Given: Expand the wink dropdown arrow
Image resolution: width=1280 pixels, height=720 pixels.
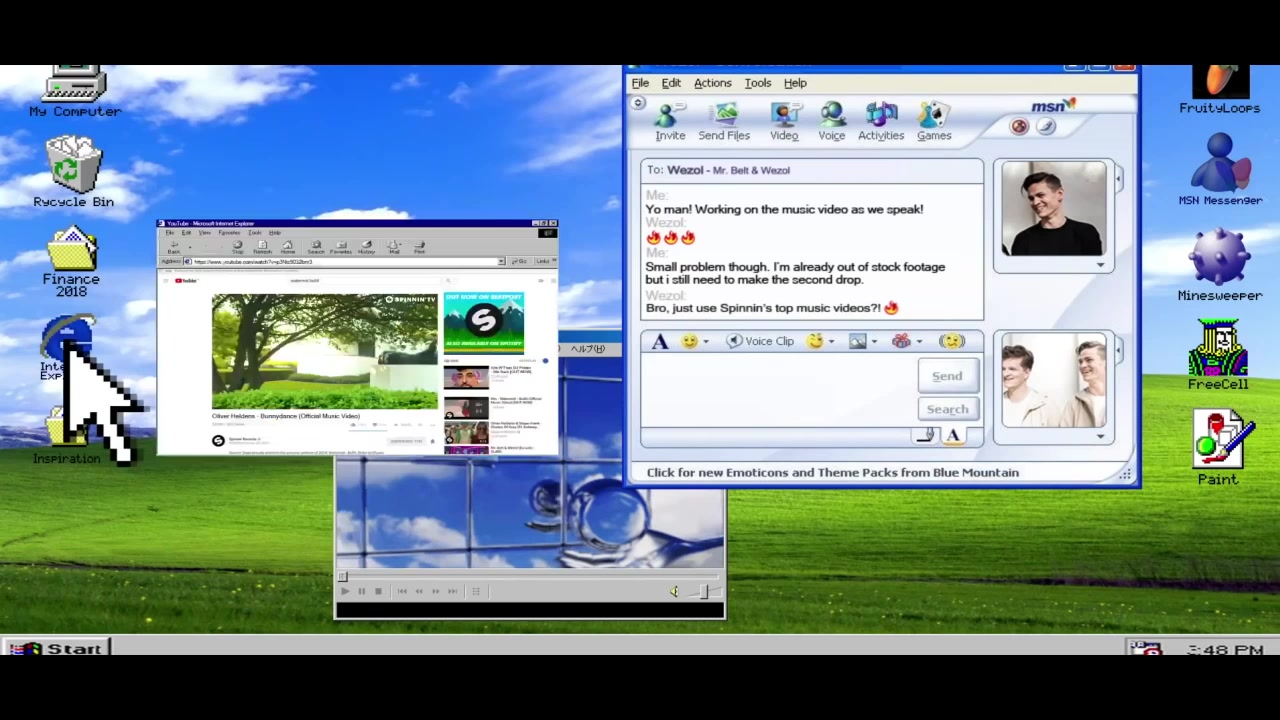Looking at the screenshot, I should click(x=831, y=342).
